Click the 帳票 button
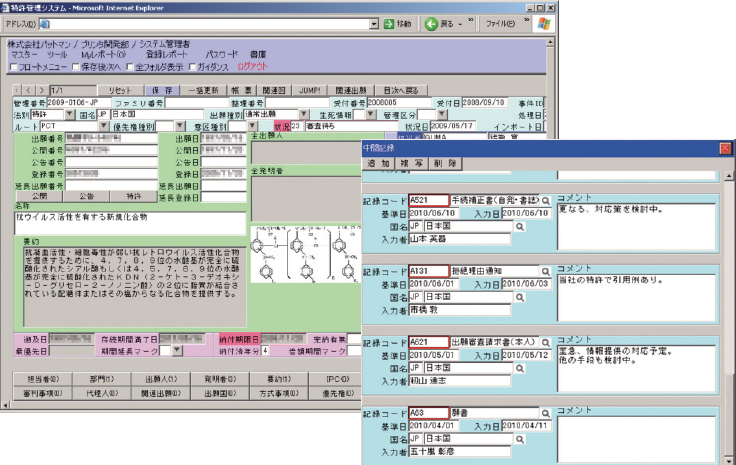Image resolution: width=736 pixels, height=465 pixels. tap(241, 90)
